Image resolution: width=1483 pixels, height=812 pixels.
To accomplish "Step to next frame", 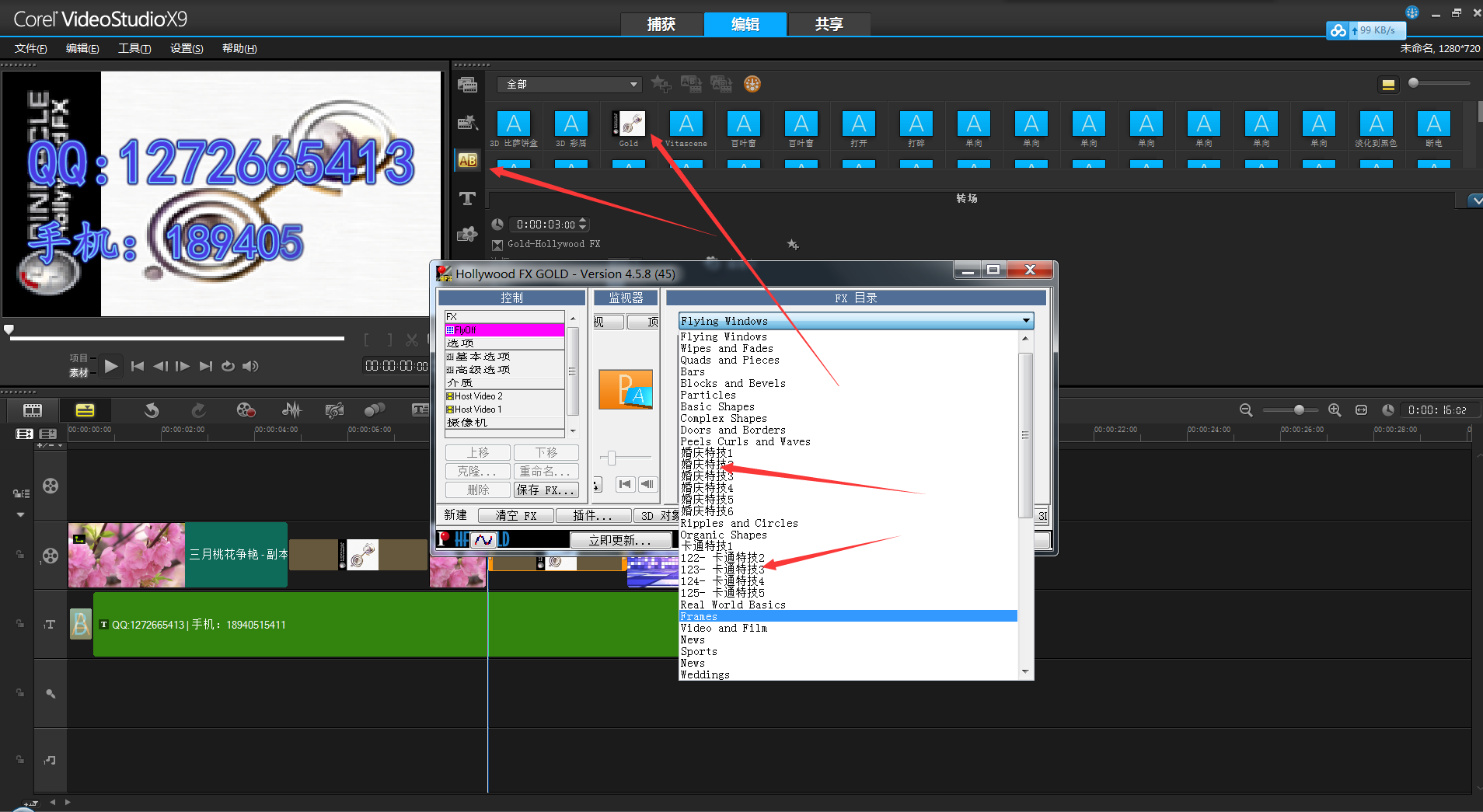I will [183, 366].
